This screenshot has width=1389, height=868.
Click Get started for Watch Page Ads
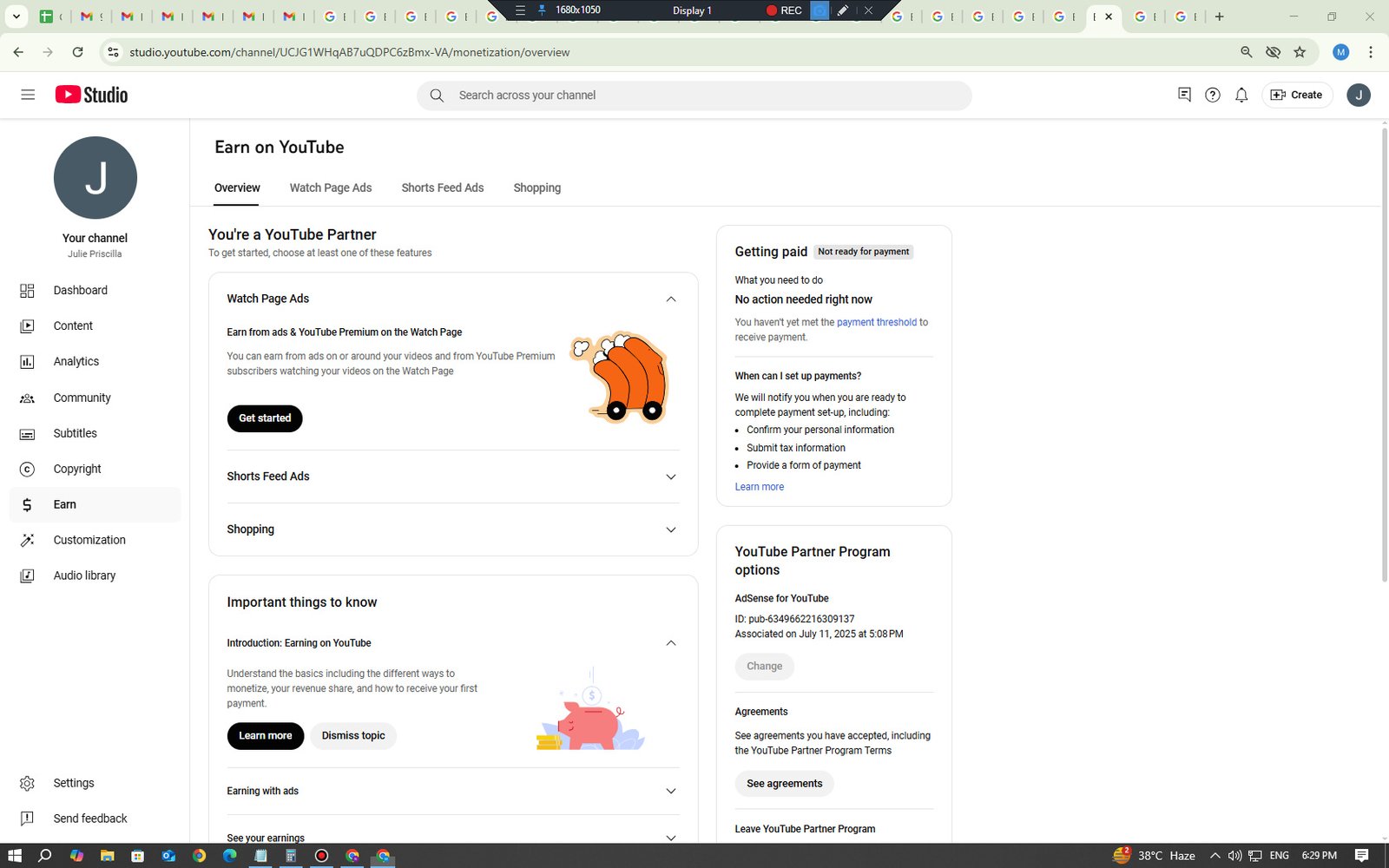pyautogui.click(x=265, y=418)
